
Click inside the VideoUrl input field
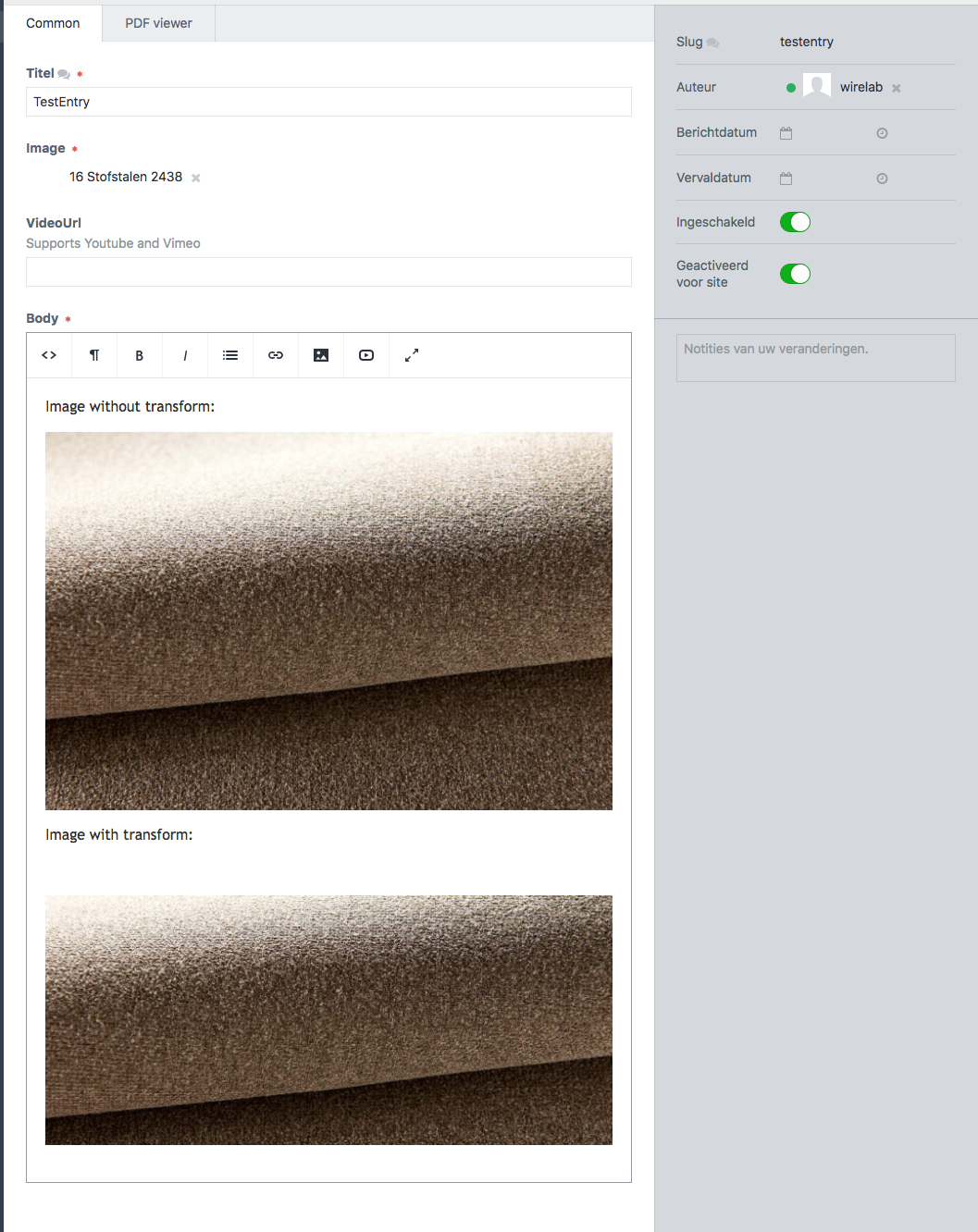click(328, 271)
